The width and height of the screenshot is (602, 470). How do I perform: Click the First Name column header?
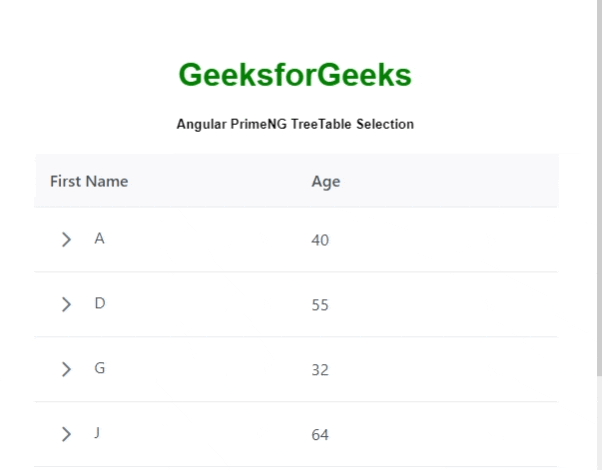[89, 181]
